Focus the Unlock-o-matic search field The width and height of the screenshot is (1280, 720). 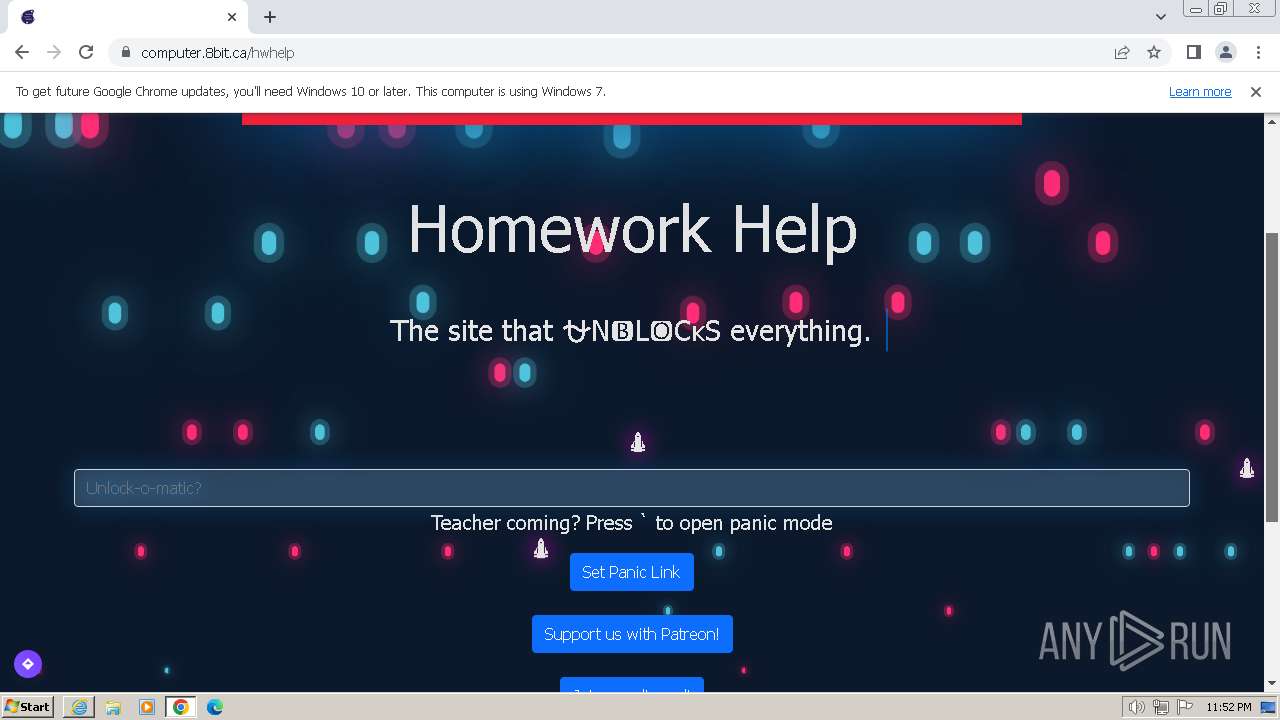point(632,488)
